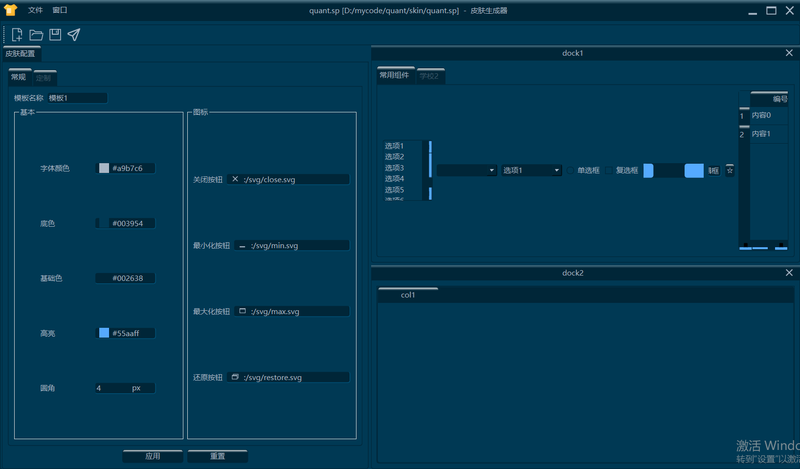Image resolution: width=800 pixels, height=469 pixels.
Task: Select 选项5 in the list
Action: click(403, 190)
